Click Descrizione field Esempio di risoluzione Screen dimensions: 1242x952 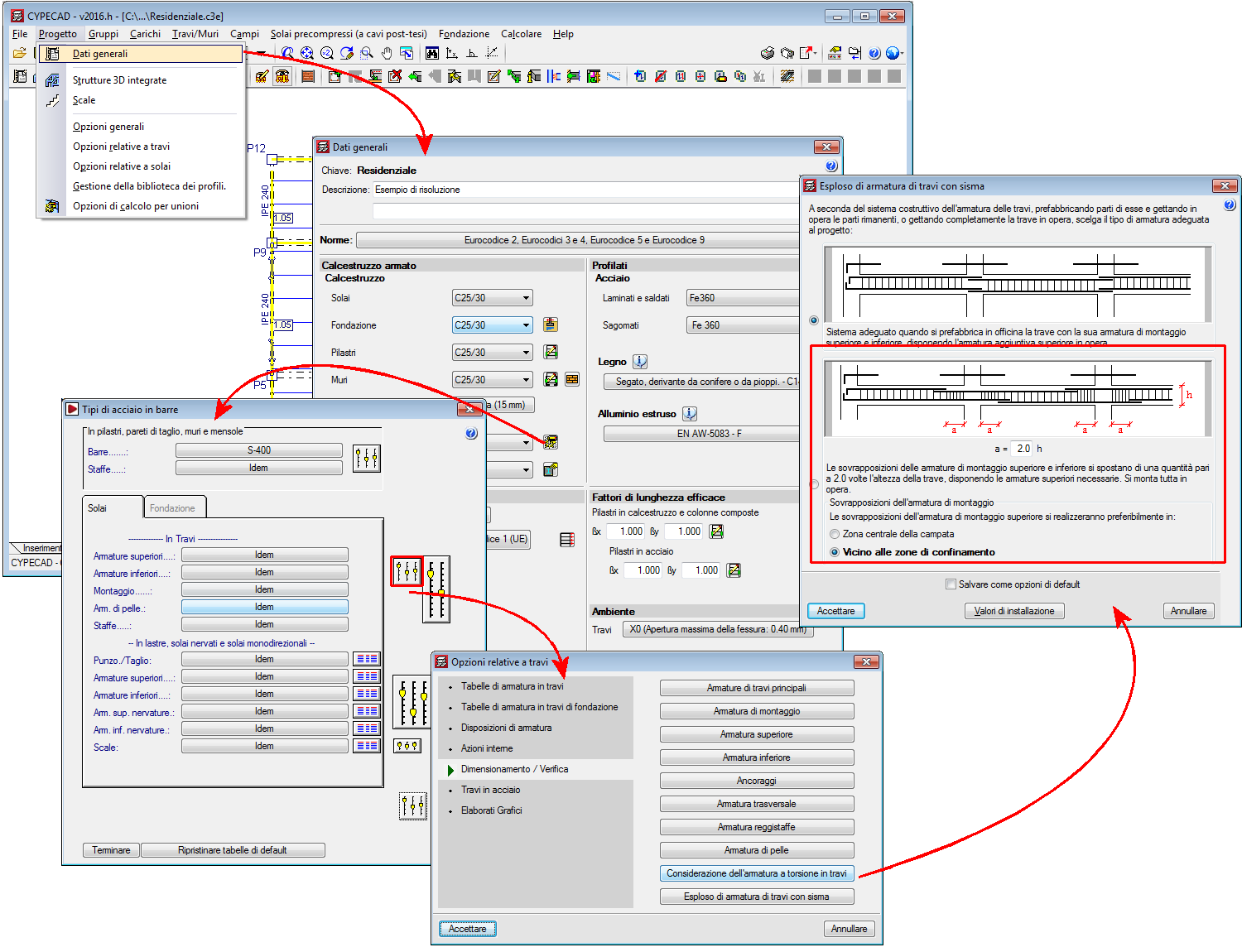tap(586, 190)
